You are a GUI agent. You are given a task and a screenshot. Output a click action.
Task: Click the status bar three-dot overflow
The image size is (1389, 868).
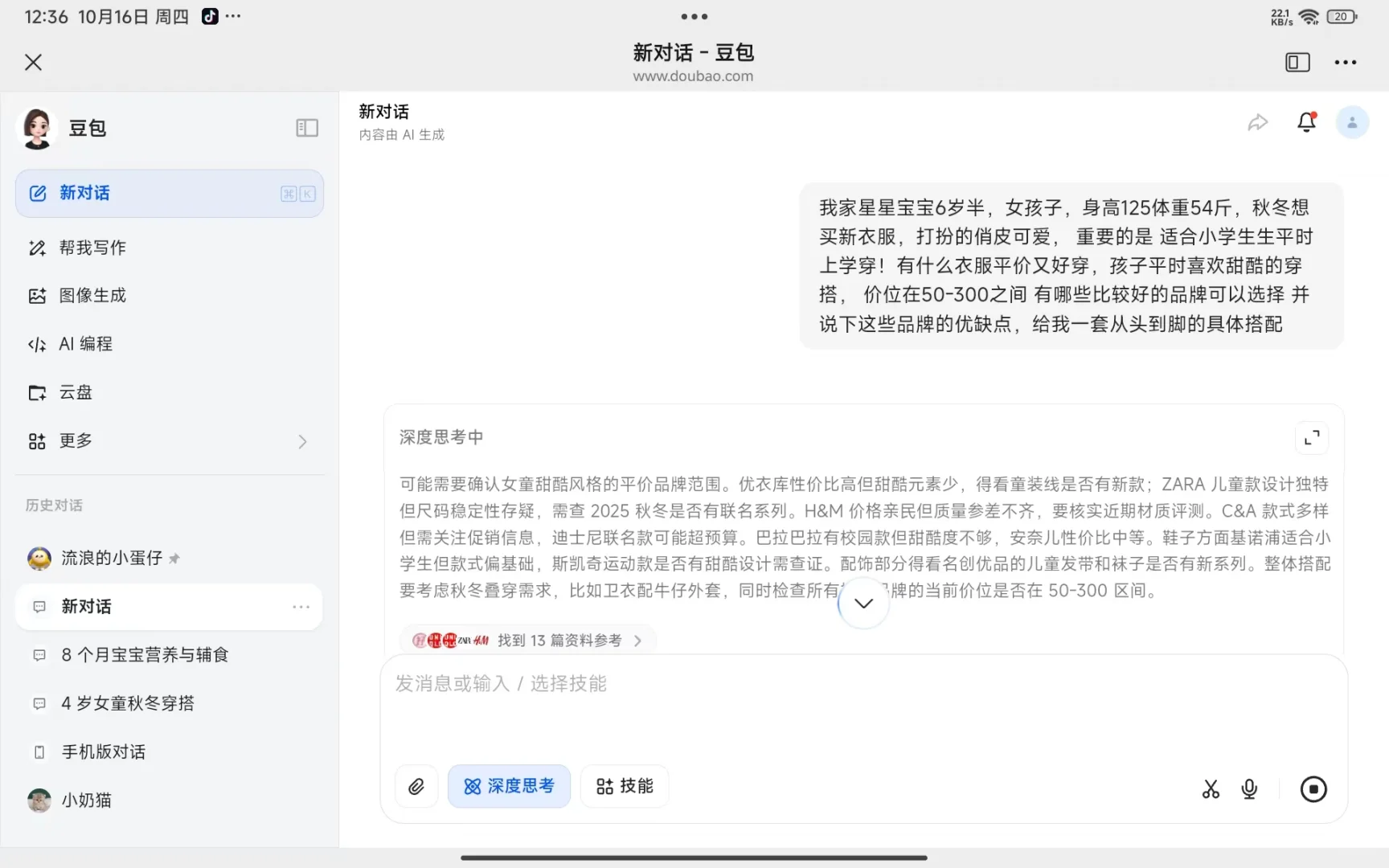click(233, 16)
